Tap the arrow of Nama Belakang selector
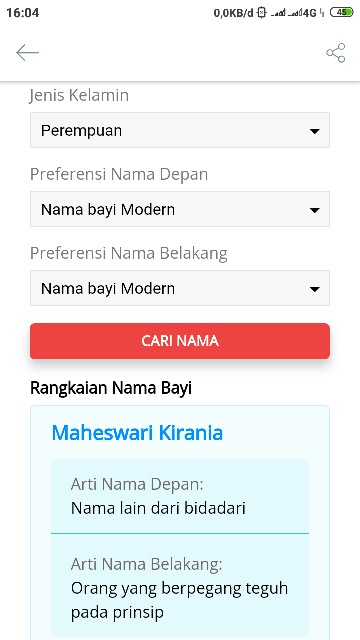Viewport: 360px width, 640px height. tap(314, 289)
